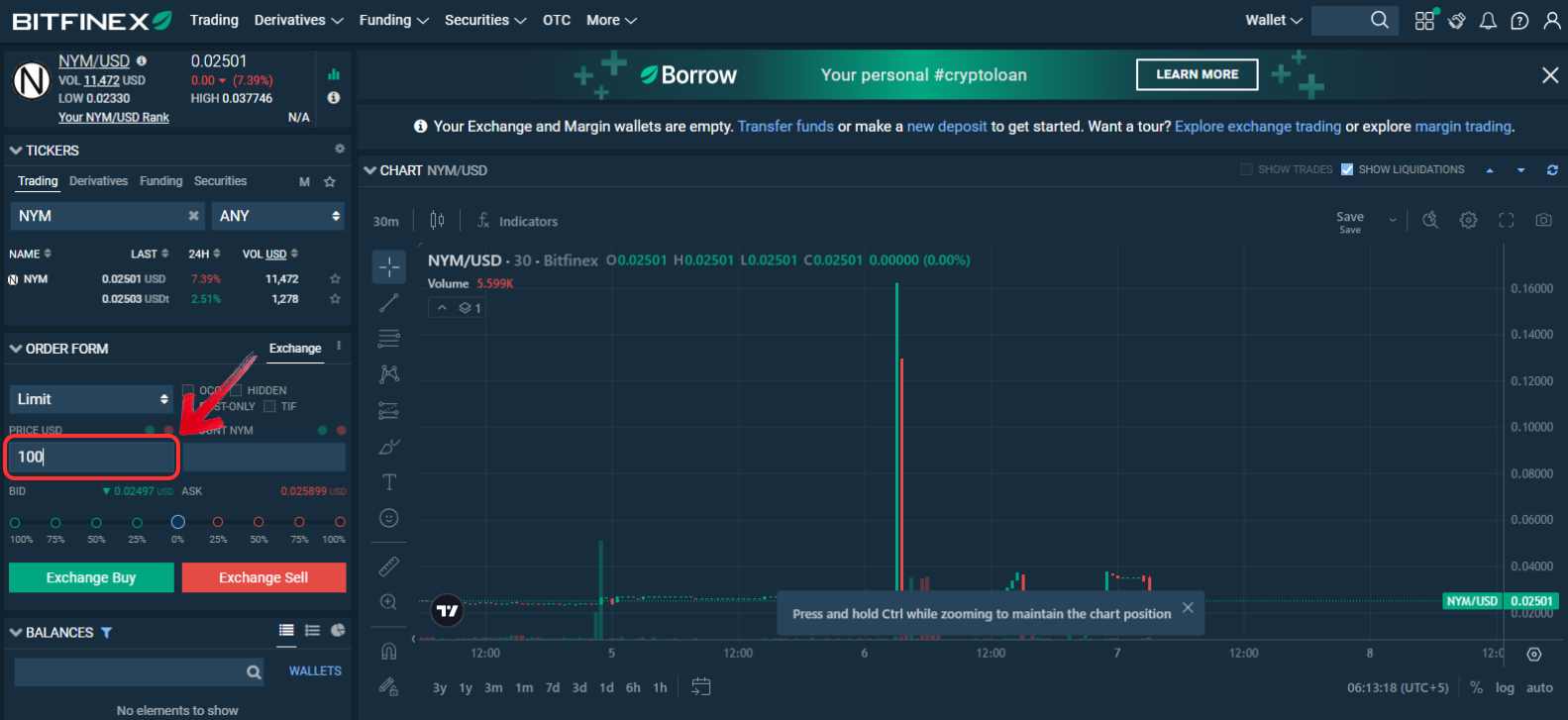Select the Exchange order form tab
Image resolution: width=1568 pixels, height=720 pixels.
pyautogui.click(x=295, y=349)
